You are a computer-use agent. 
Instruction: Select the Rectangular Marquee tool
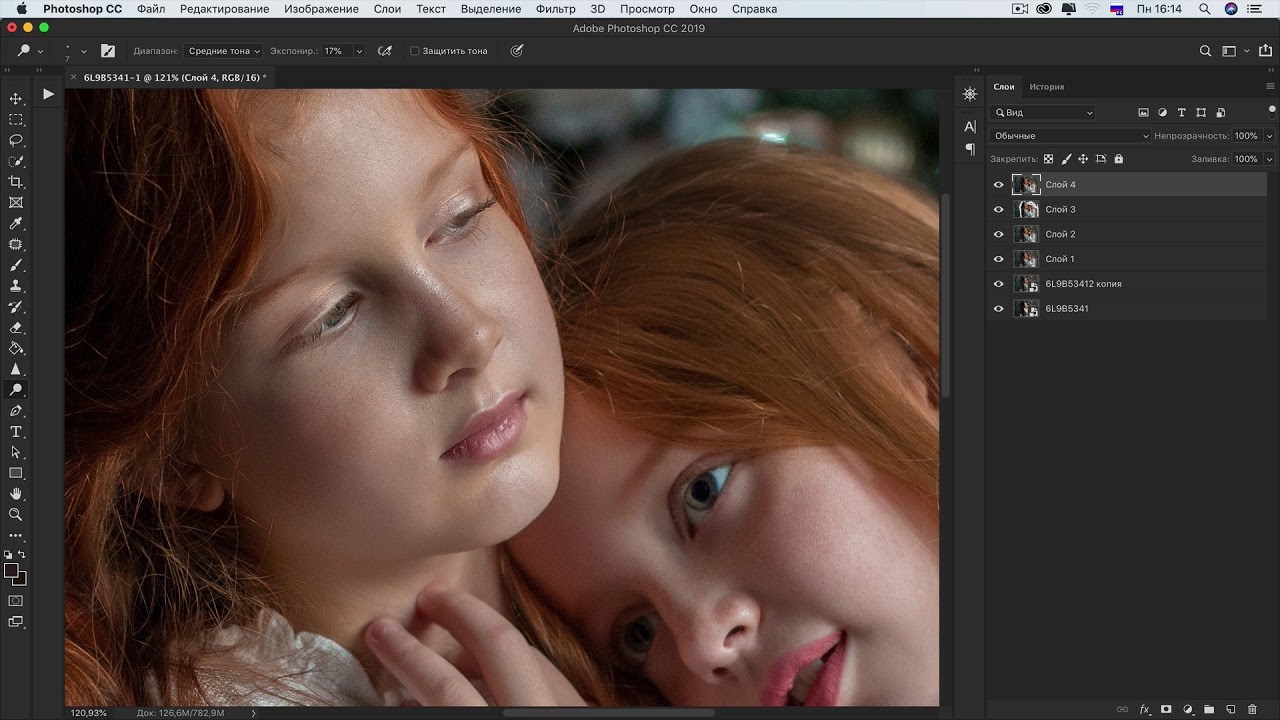16,119
